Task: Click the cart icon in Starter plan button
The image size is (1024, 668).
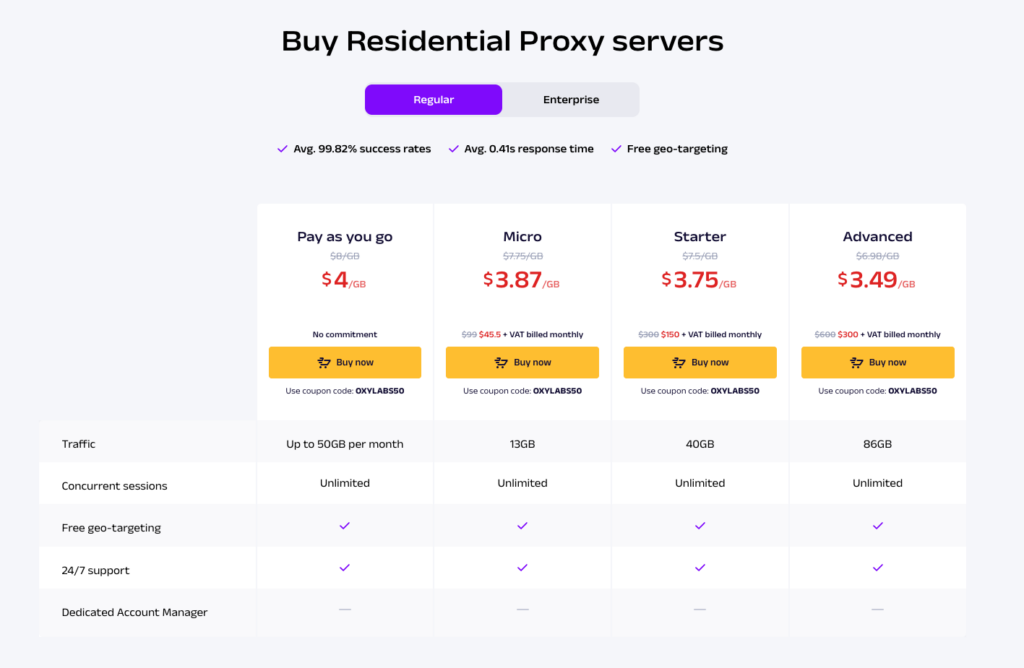Action: pos(679,362)
